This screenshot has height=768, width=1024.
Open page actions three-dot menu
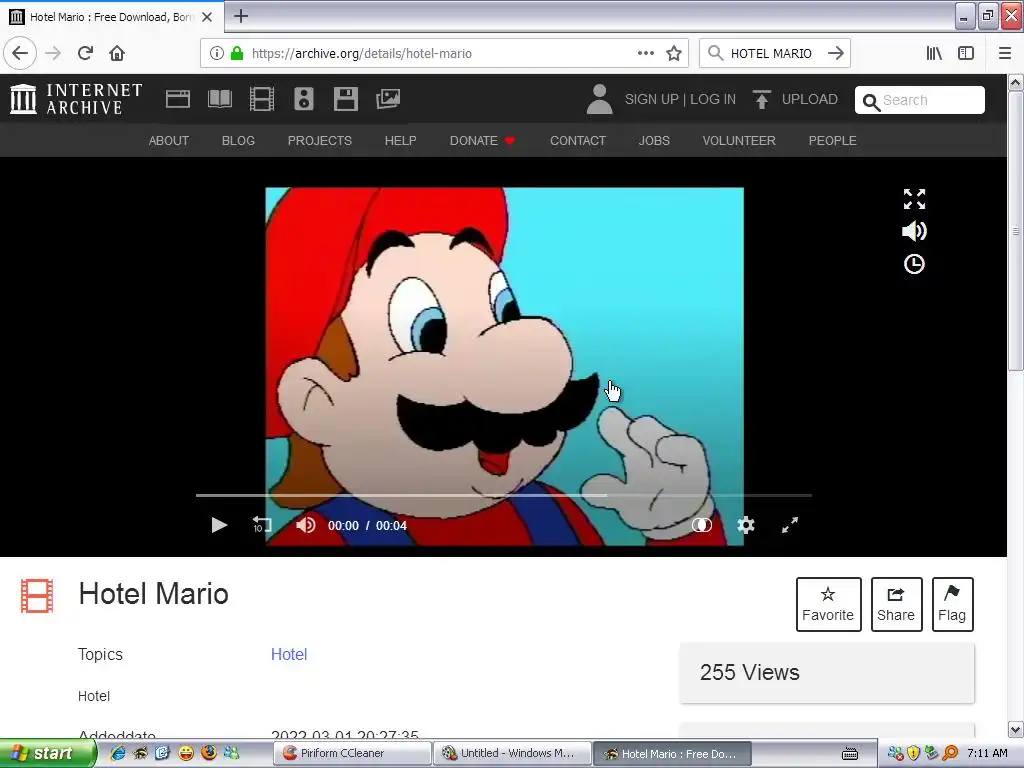click(646, 54)
